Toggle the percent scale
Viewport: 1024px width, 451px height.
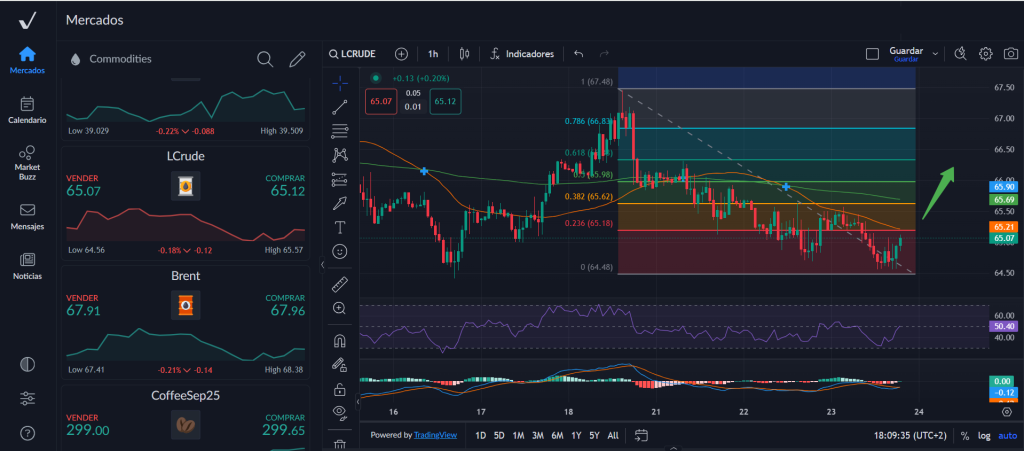pos(965,435)
